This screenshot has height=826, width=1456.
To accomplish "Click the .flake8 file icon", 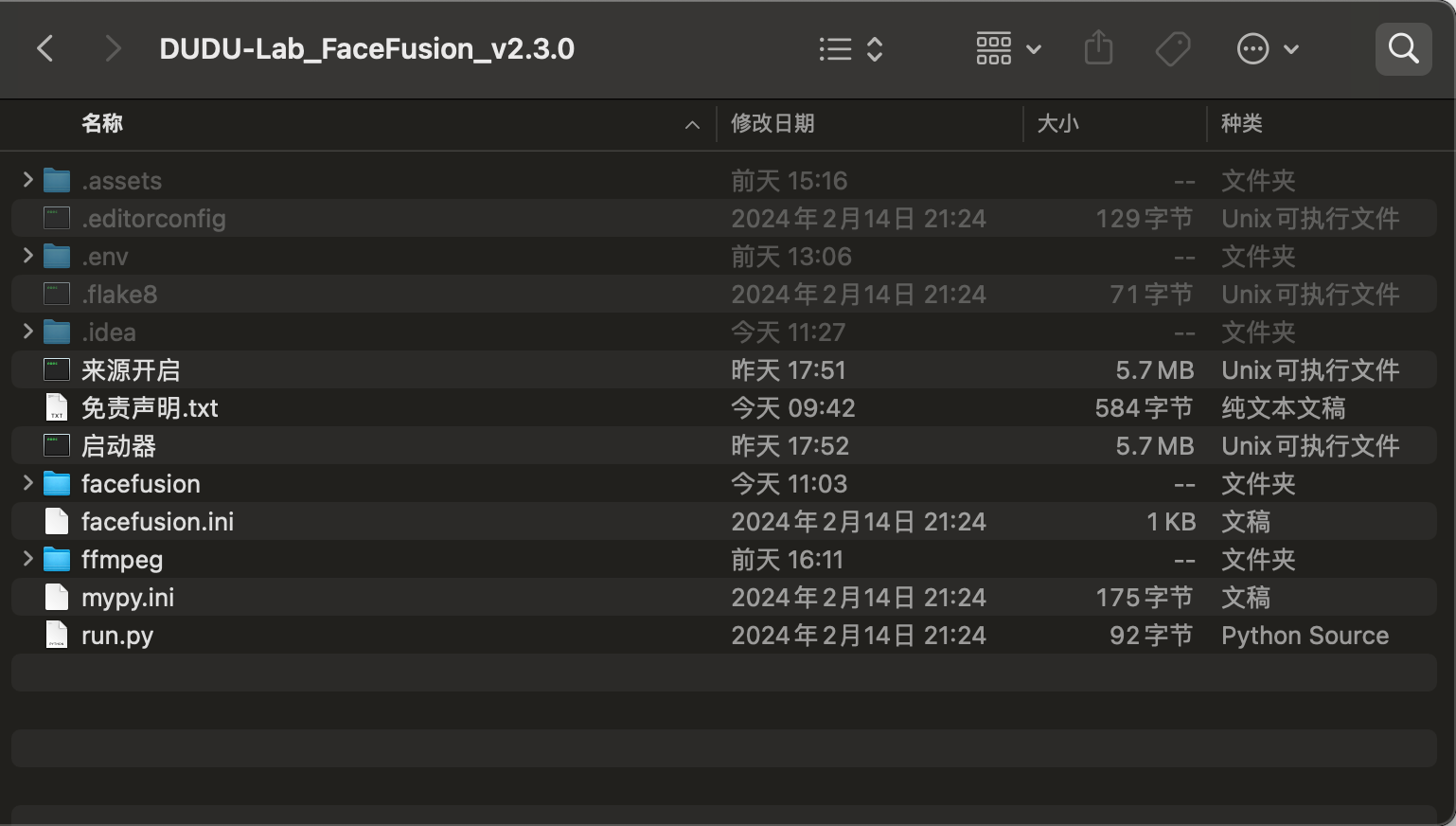I will (x=57, y=294).
